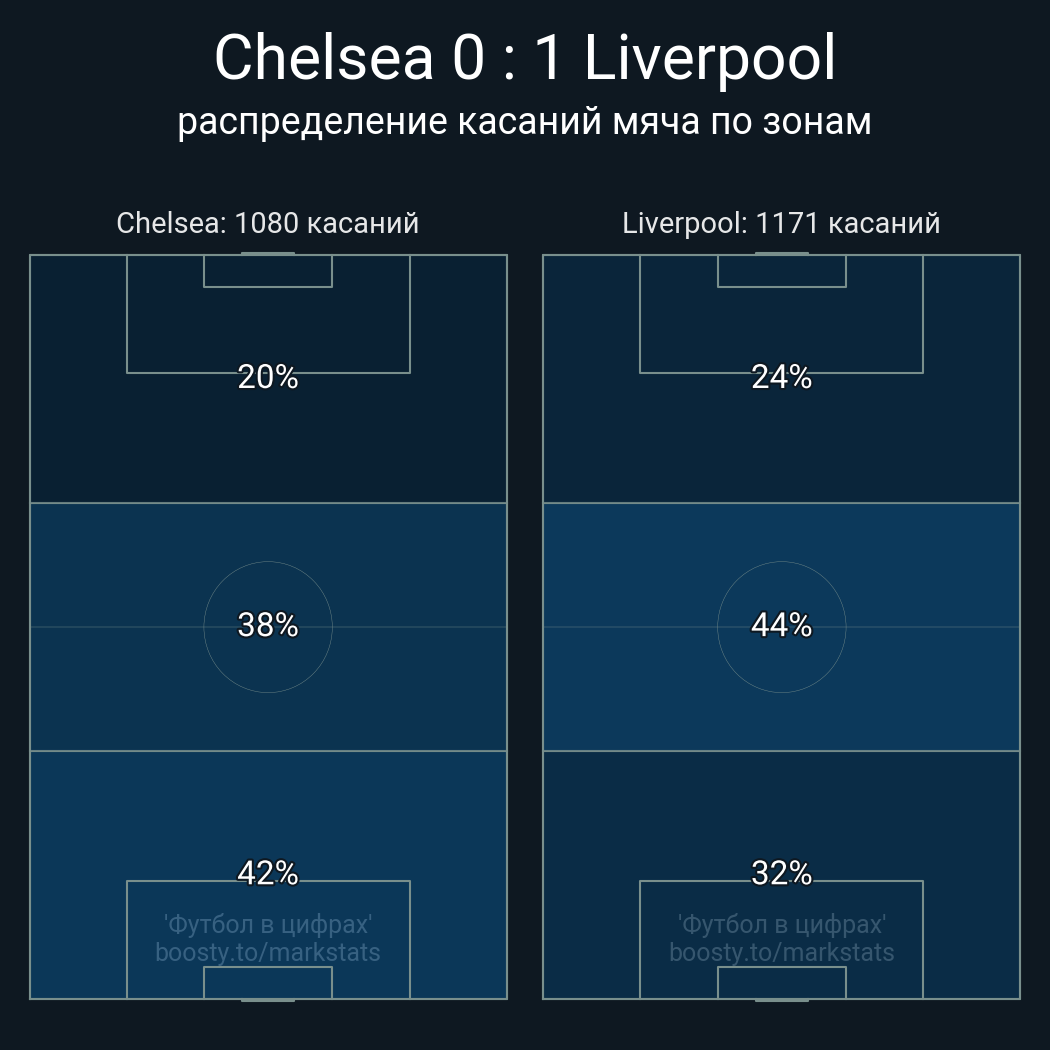Click the Chelsea 0 : 1 Liverpool title
1050x1050 pixels.
525,58
